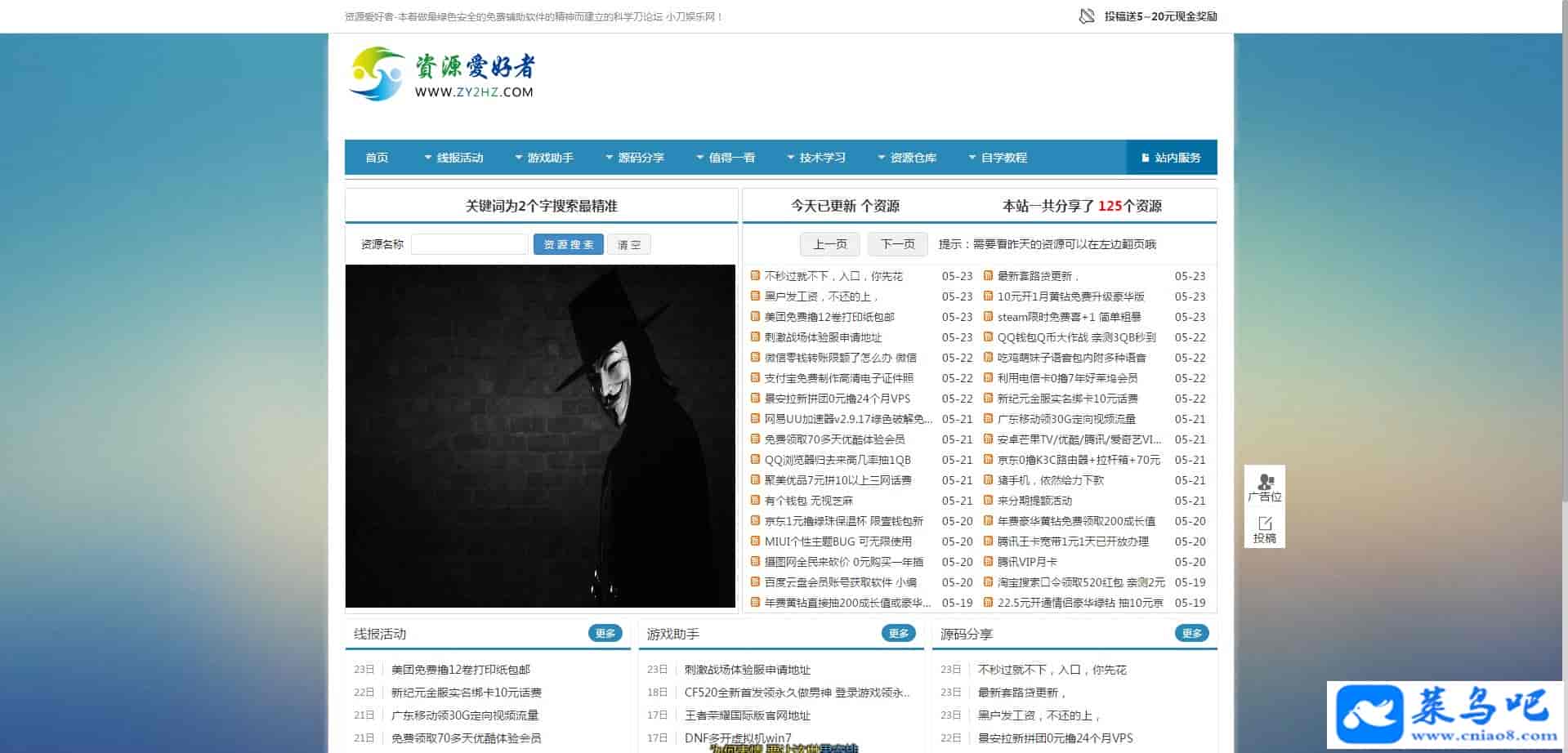Image resolution: width=1568 pixels, height=753 pixels.
Task: Expand the 游戏助手 dropdown menu
Action: coord(544,158)
